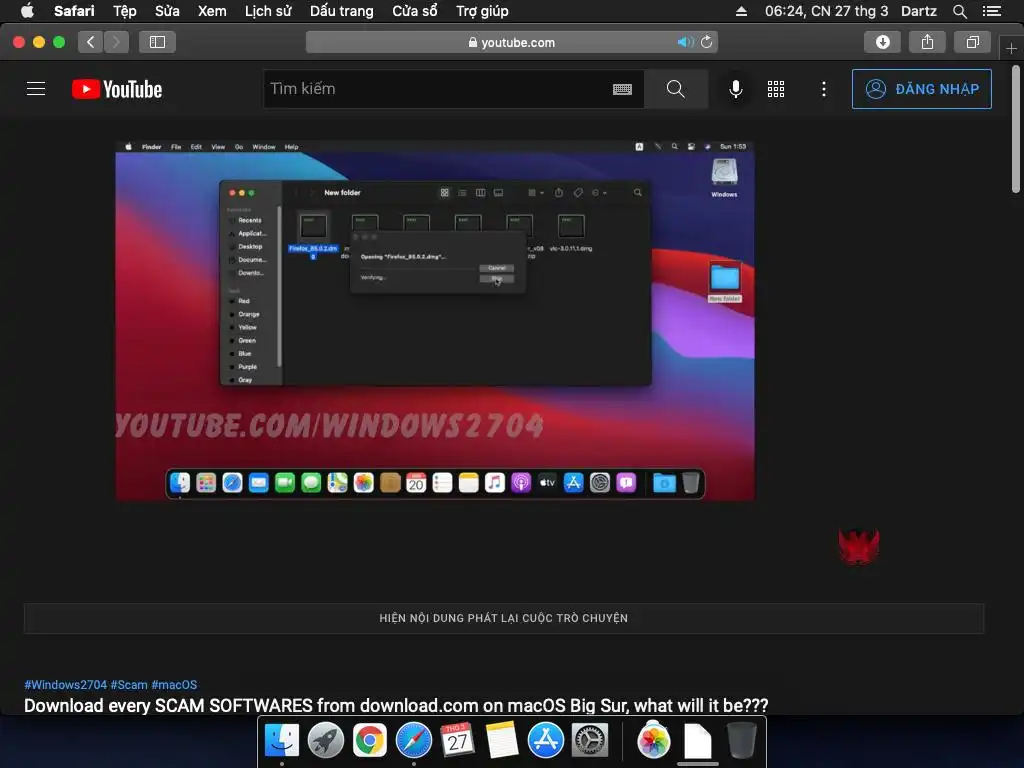The image size is (1024, 768).
Task: Open the Cửa sổ menu
Action: coord(415,11)
